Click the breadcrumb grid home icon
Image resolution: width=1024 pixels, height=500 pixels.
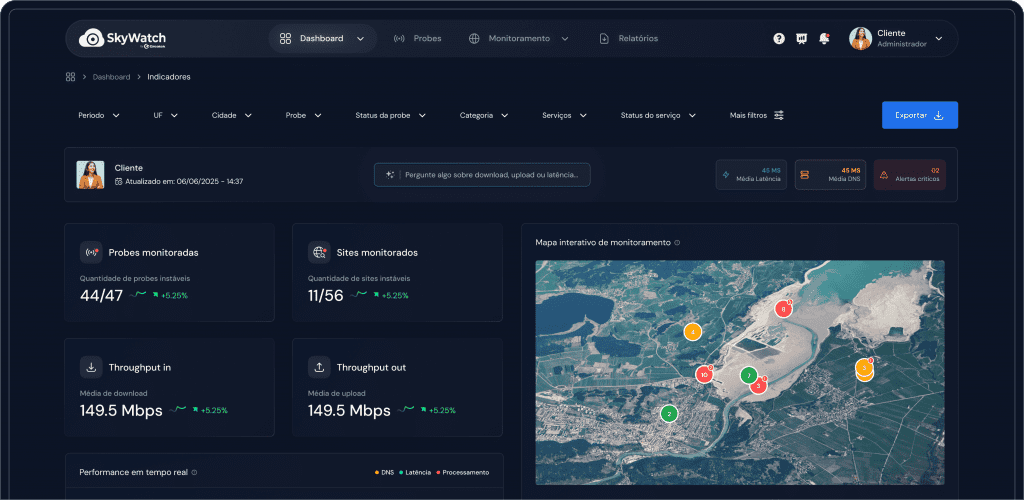pyautogui.click(x=71, y=77)
